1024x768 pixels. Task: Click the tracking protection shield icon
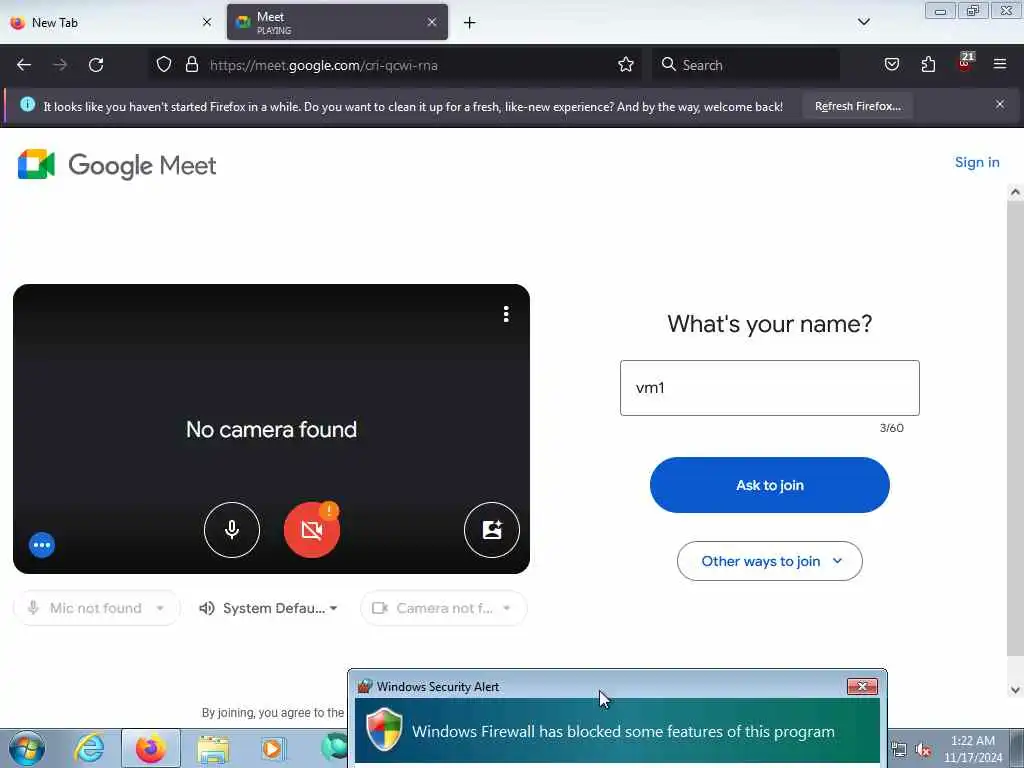tap(164, 65)
